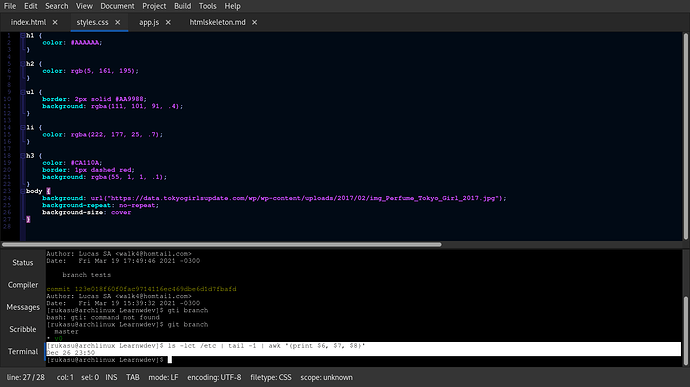Click the 'scope: unknown' status entry
690x387 pixels.
click(327, 377)
